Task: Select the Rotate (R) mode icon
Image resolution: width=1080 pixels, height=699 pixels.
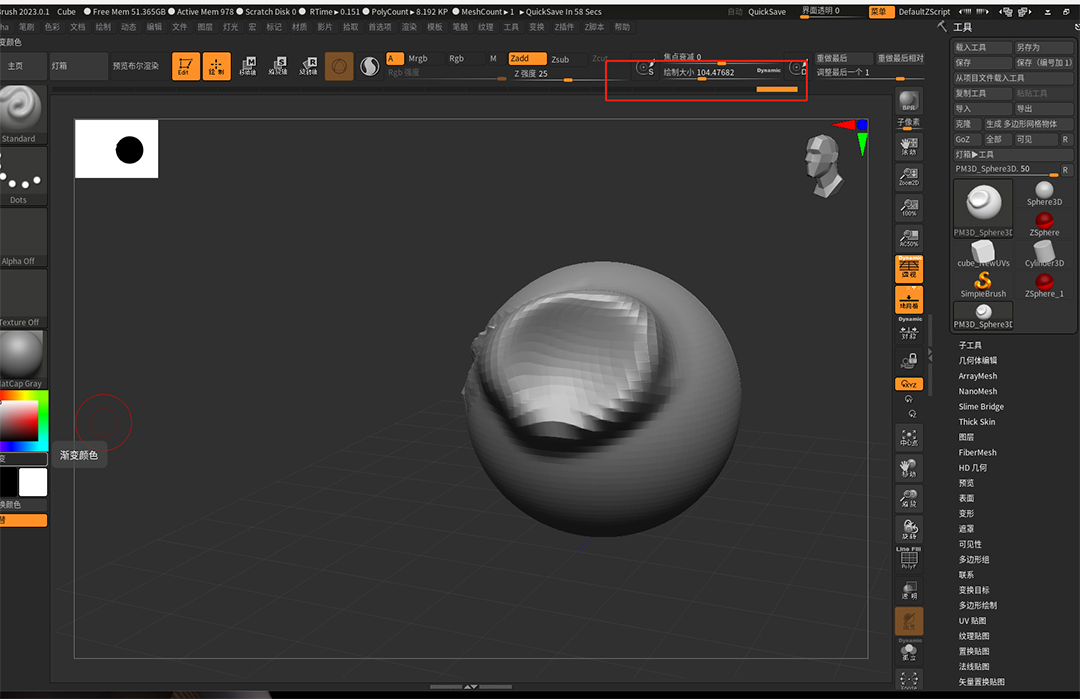Action: pyautogui.click(x=309, y=66)
